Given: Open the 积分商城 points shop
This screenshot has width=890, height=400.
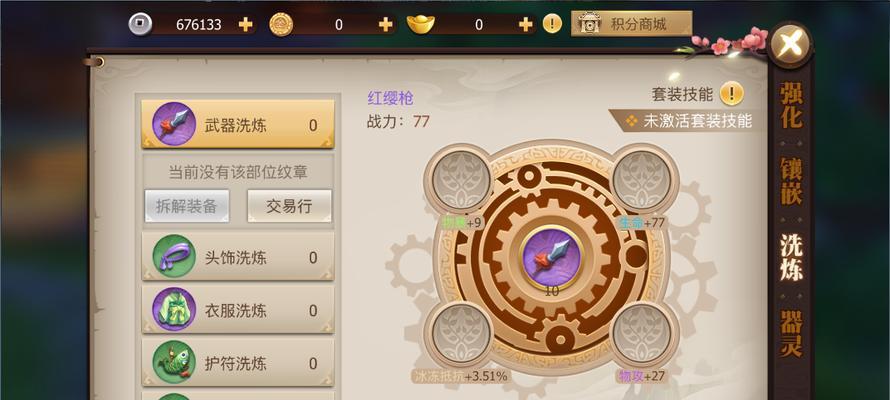Looking at the screenshot, I should tap(632, 24).
